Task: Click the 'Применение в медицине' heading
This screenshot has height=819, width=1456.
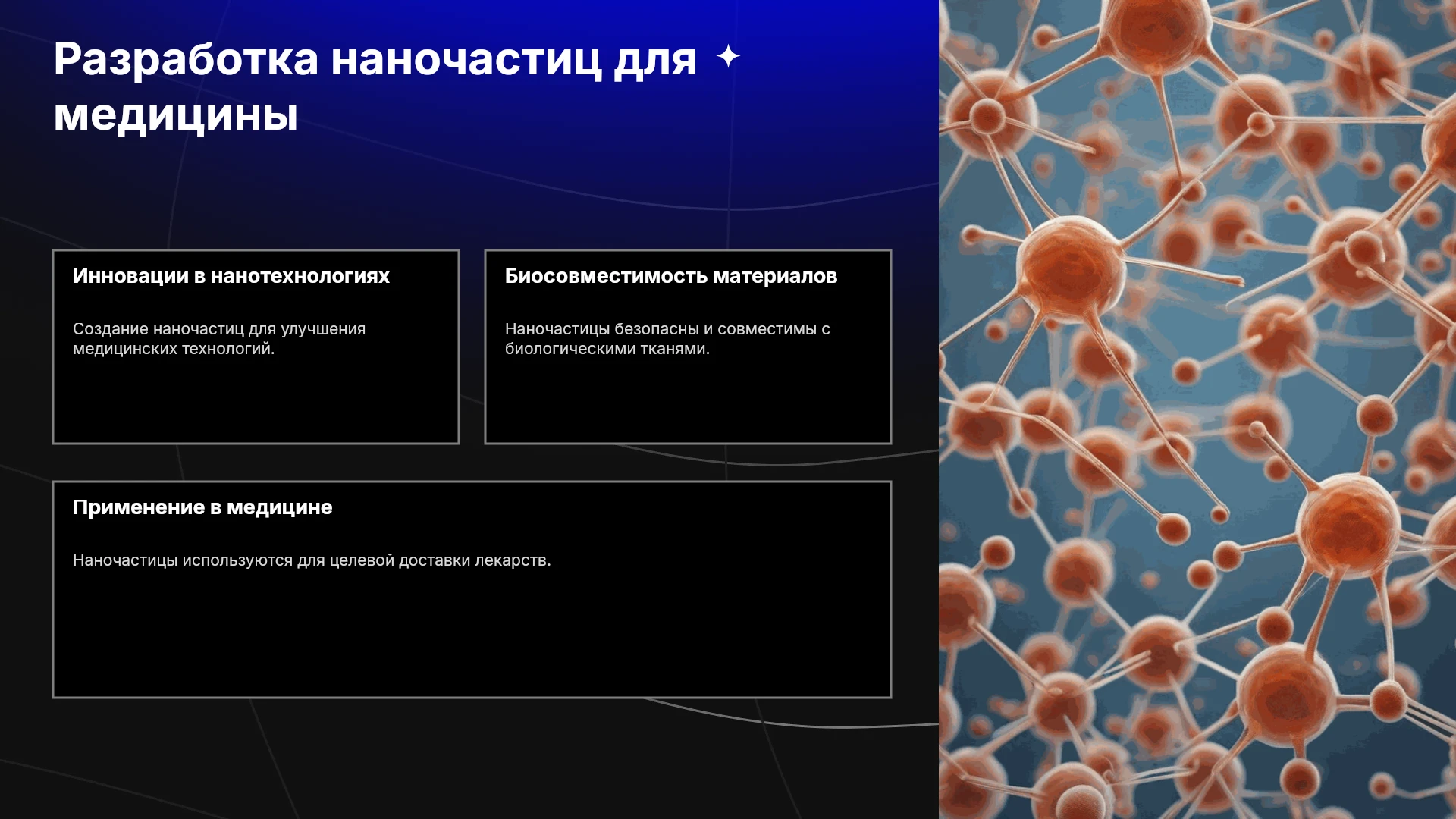Action: (202, 507)
